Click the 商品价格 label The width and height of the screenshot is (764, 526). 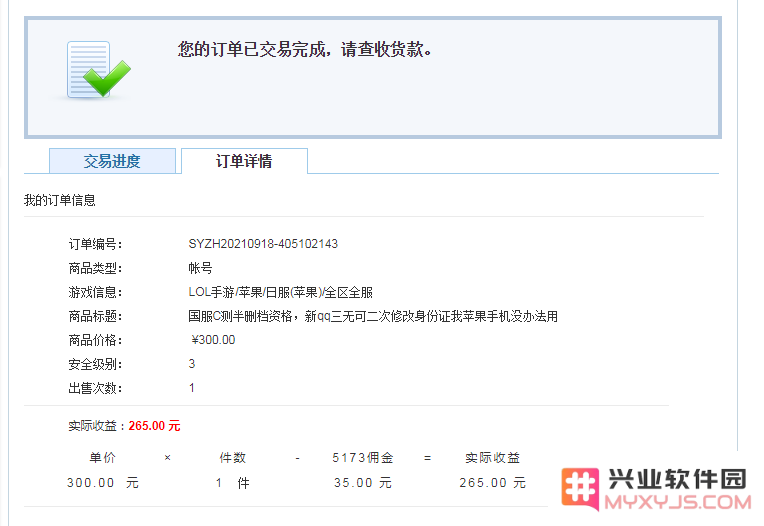pos(96,340)
